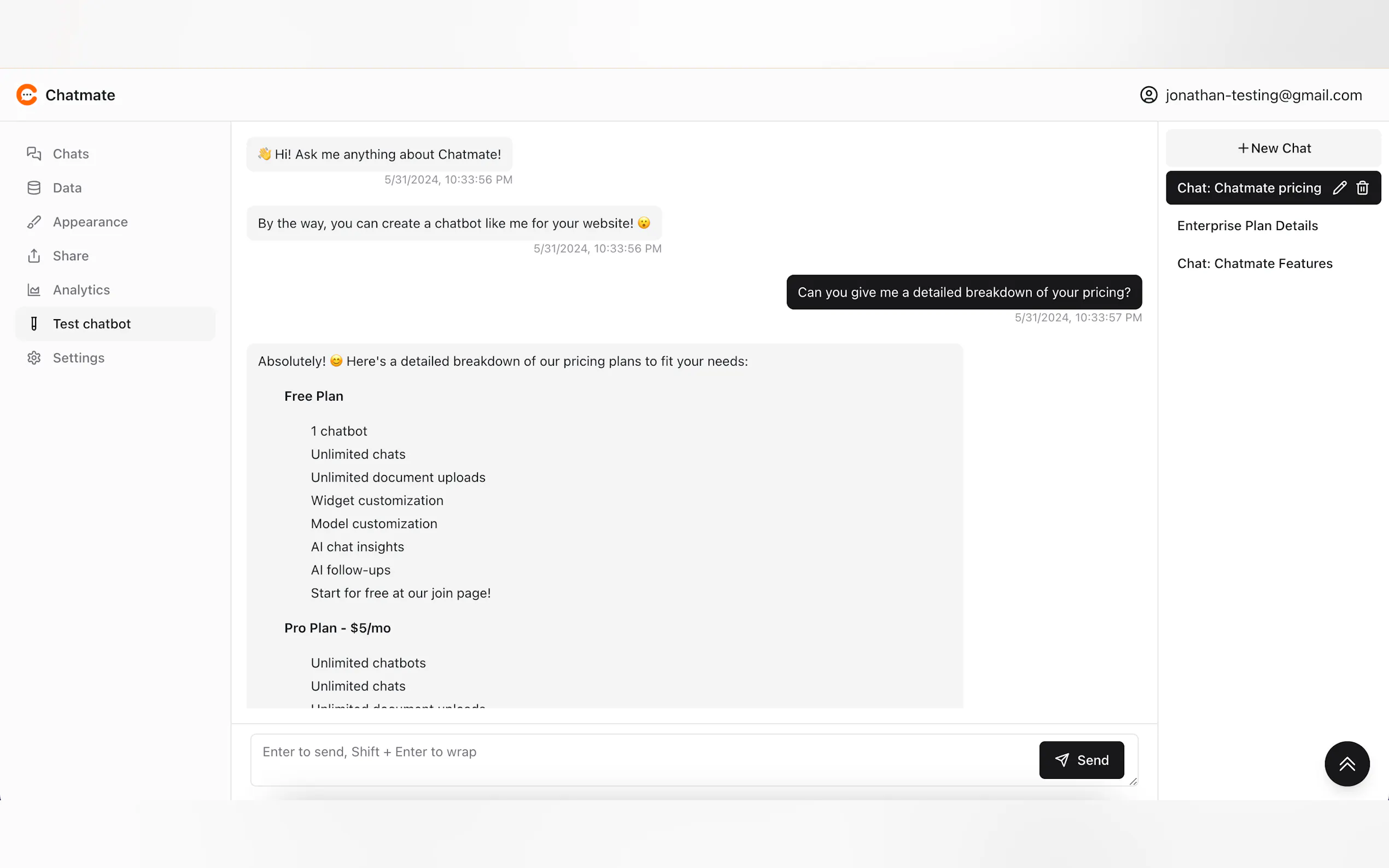Click the Appearance paintbrush icon

(34, 221)
